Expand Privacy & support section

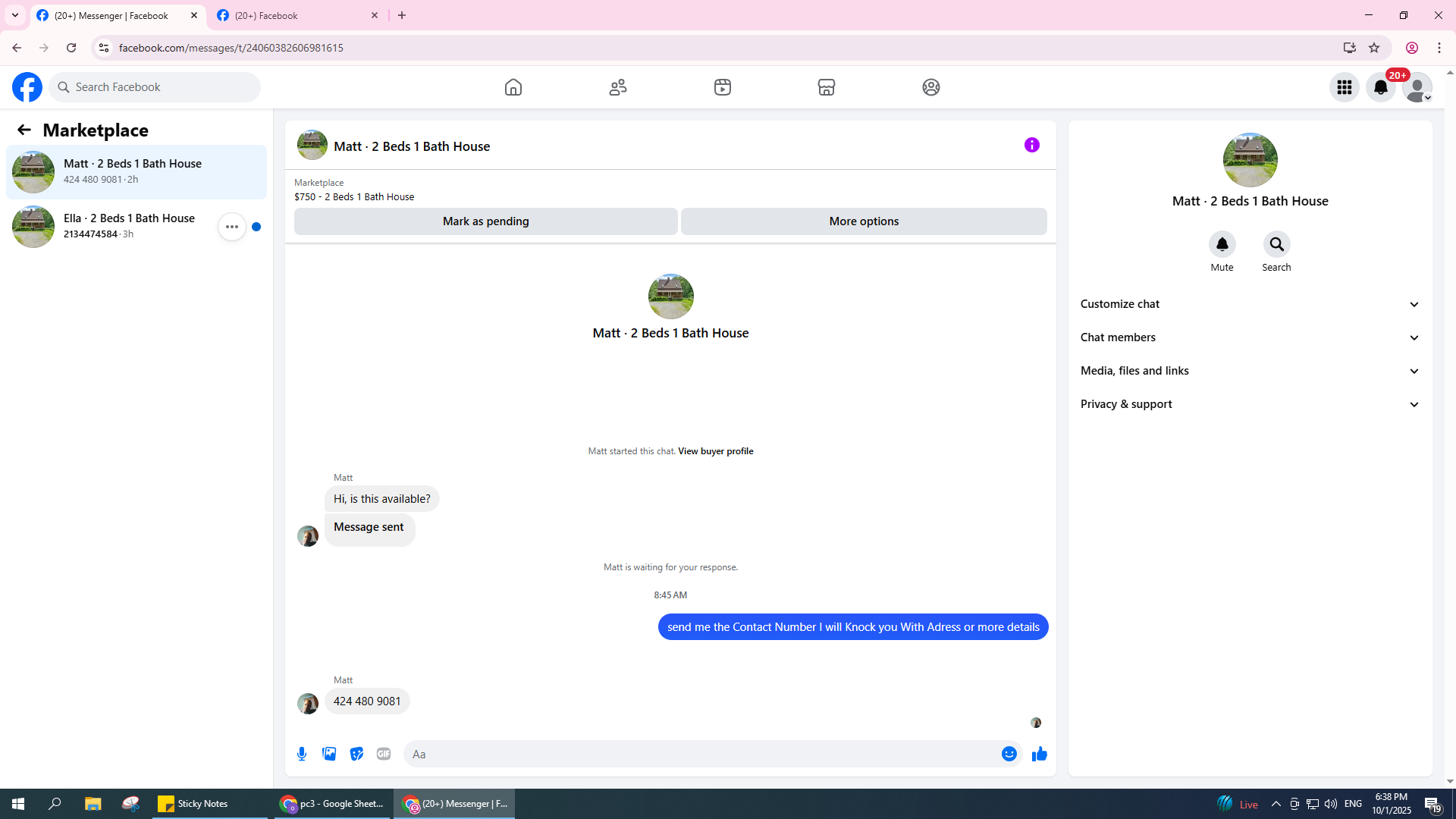(x=1250, y=404)
